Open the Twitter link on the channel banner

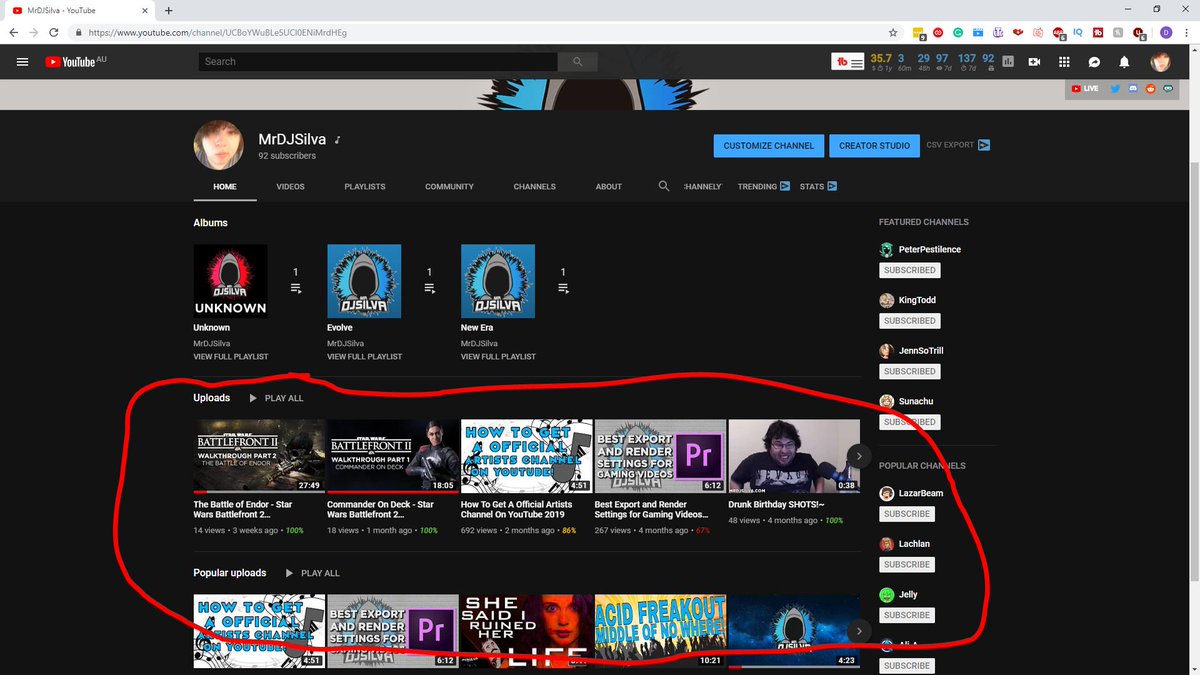(x=1116, y=88)
